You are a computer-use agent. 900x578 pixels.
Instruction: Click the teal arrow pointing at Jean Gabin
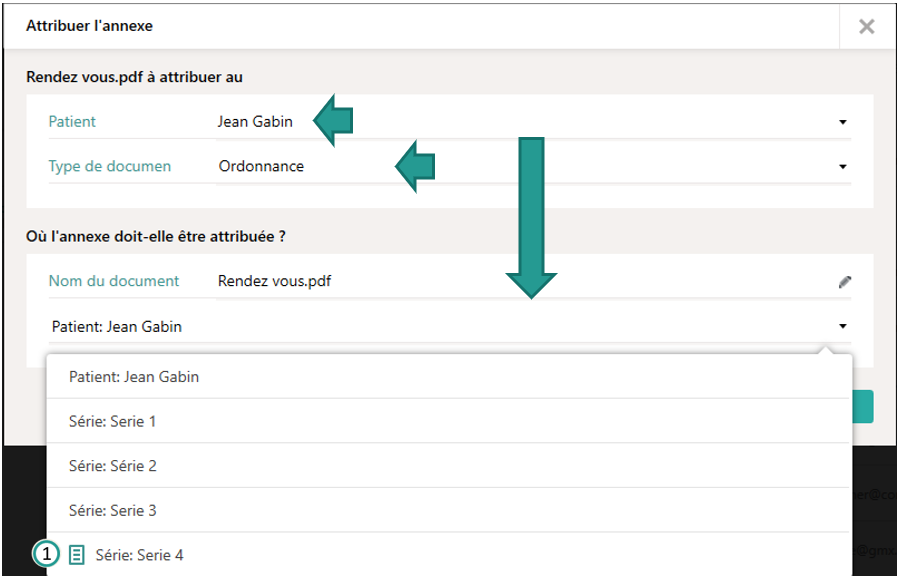tap(333, 121)
